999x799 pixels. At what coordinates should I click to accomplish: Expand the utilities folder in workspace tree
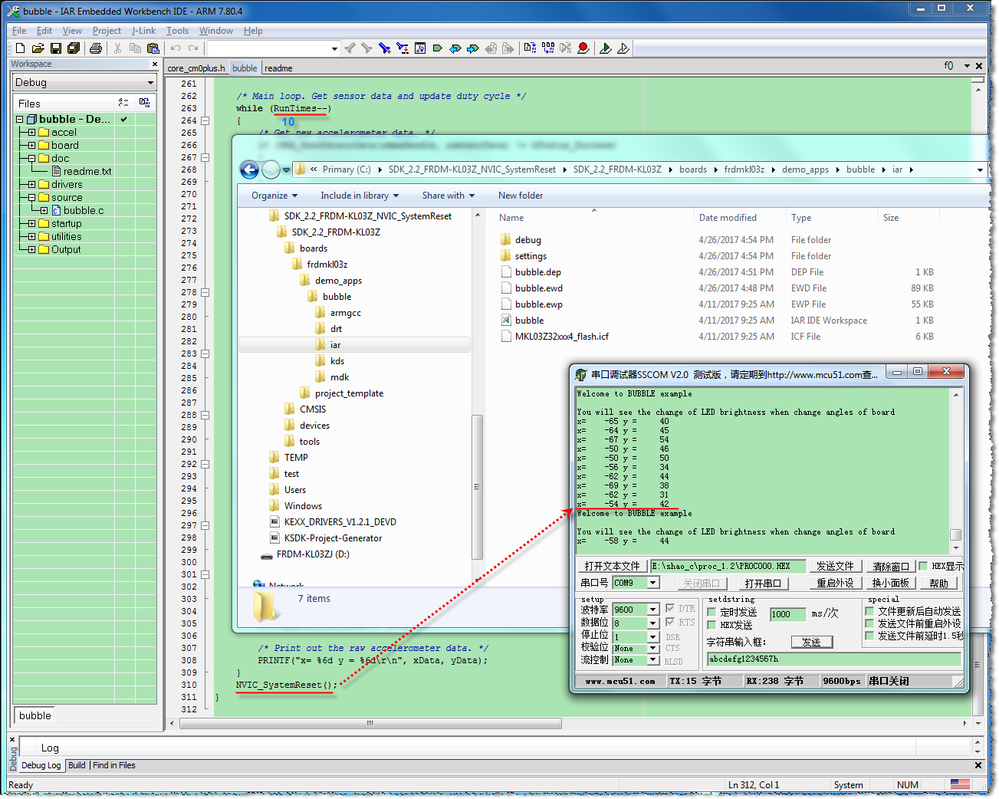(31, 237)
